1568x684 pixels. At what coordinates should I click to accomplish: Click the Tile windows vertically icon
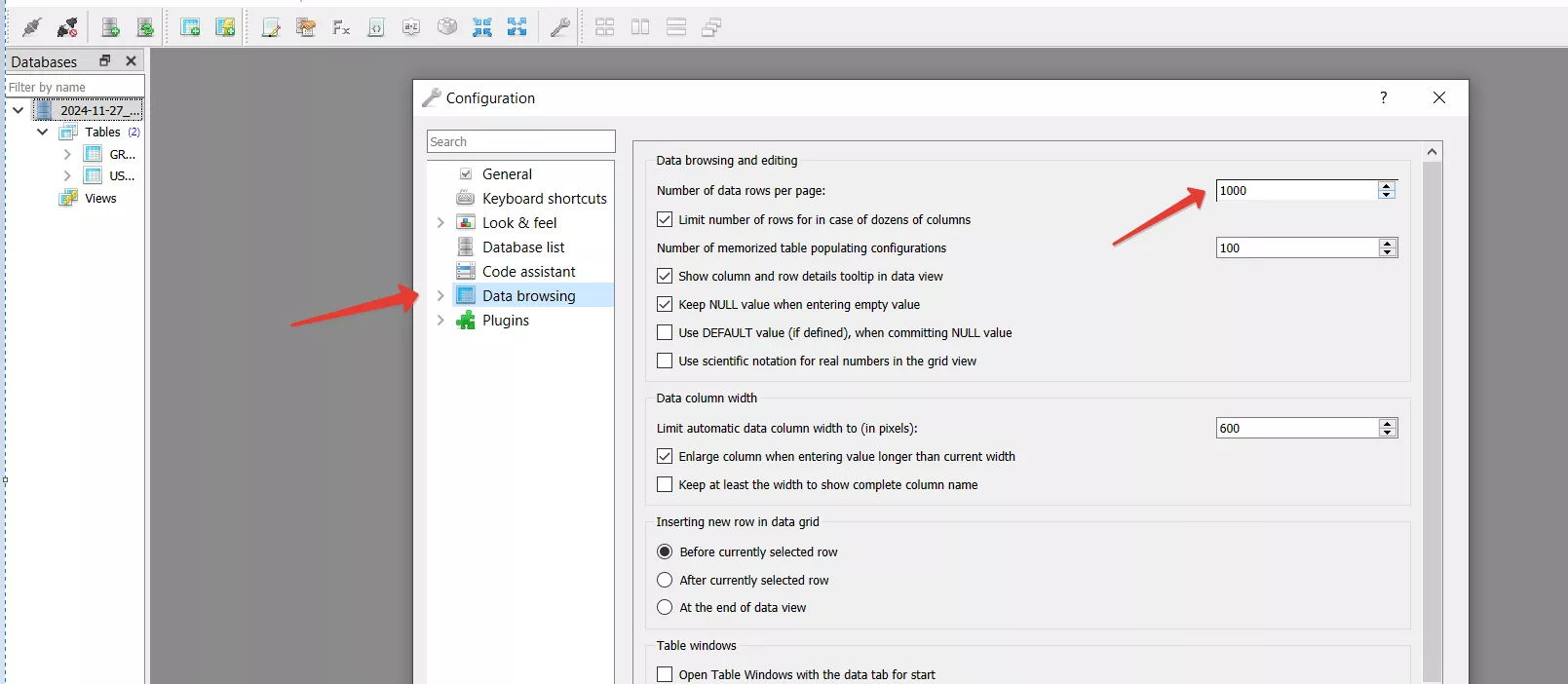[676, 27]
